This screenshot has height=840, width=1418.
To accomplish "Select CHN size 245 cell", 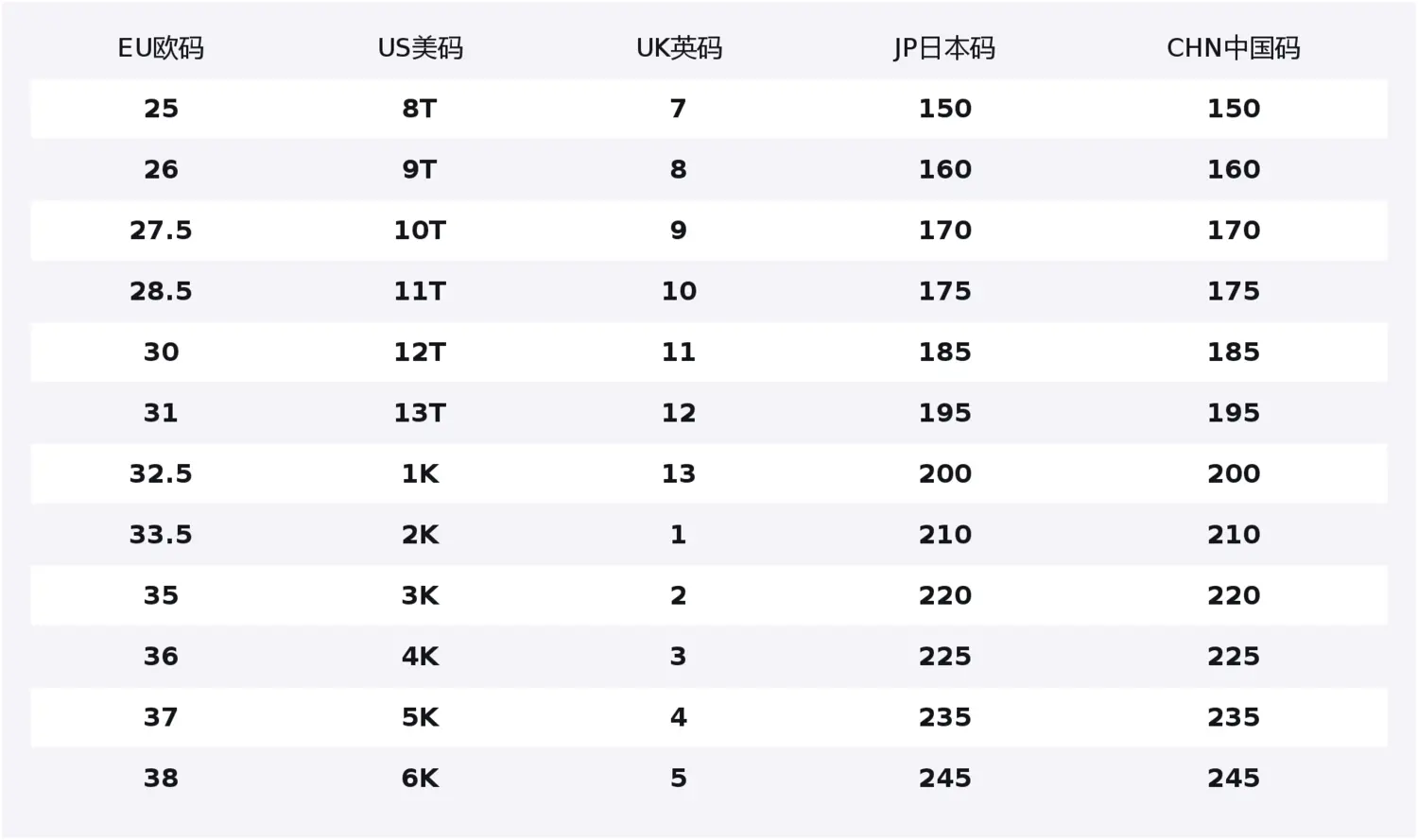I will click(1234, 779).
